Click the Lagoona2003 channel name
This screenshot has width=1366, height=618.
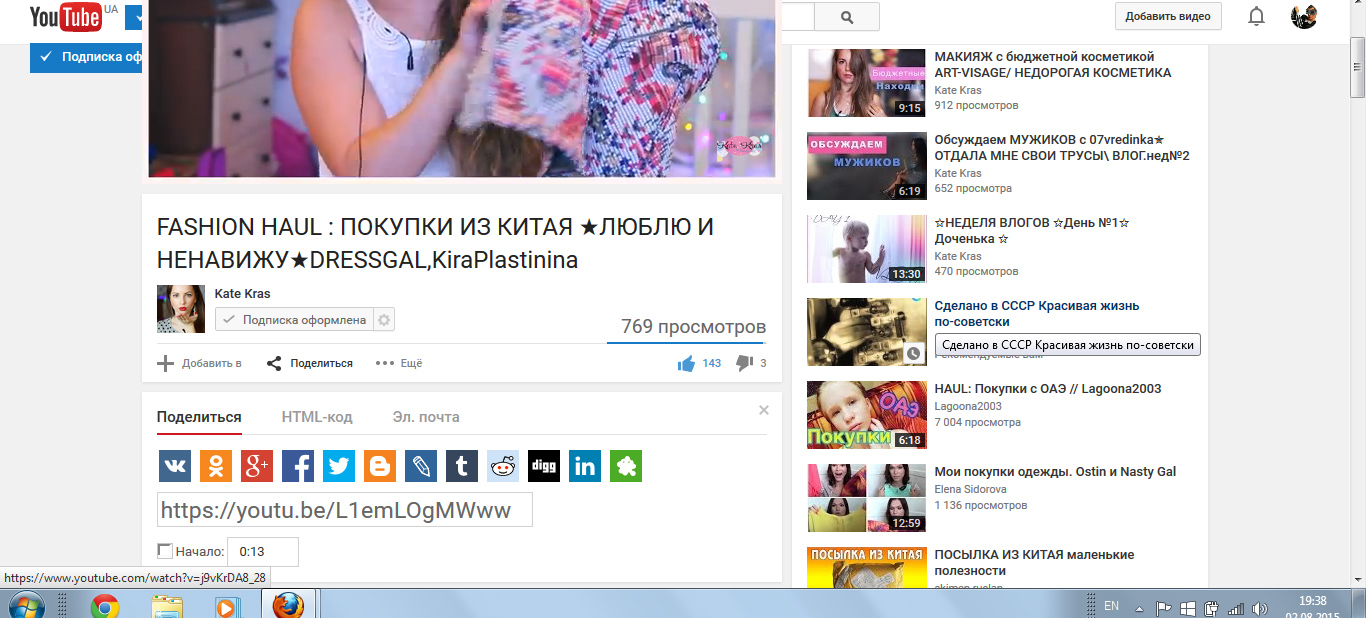(967, 406)
